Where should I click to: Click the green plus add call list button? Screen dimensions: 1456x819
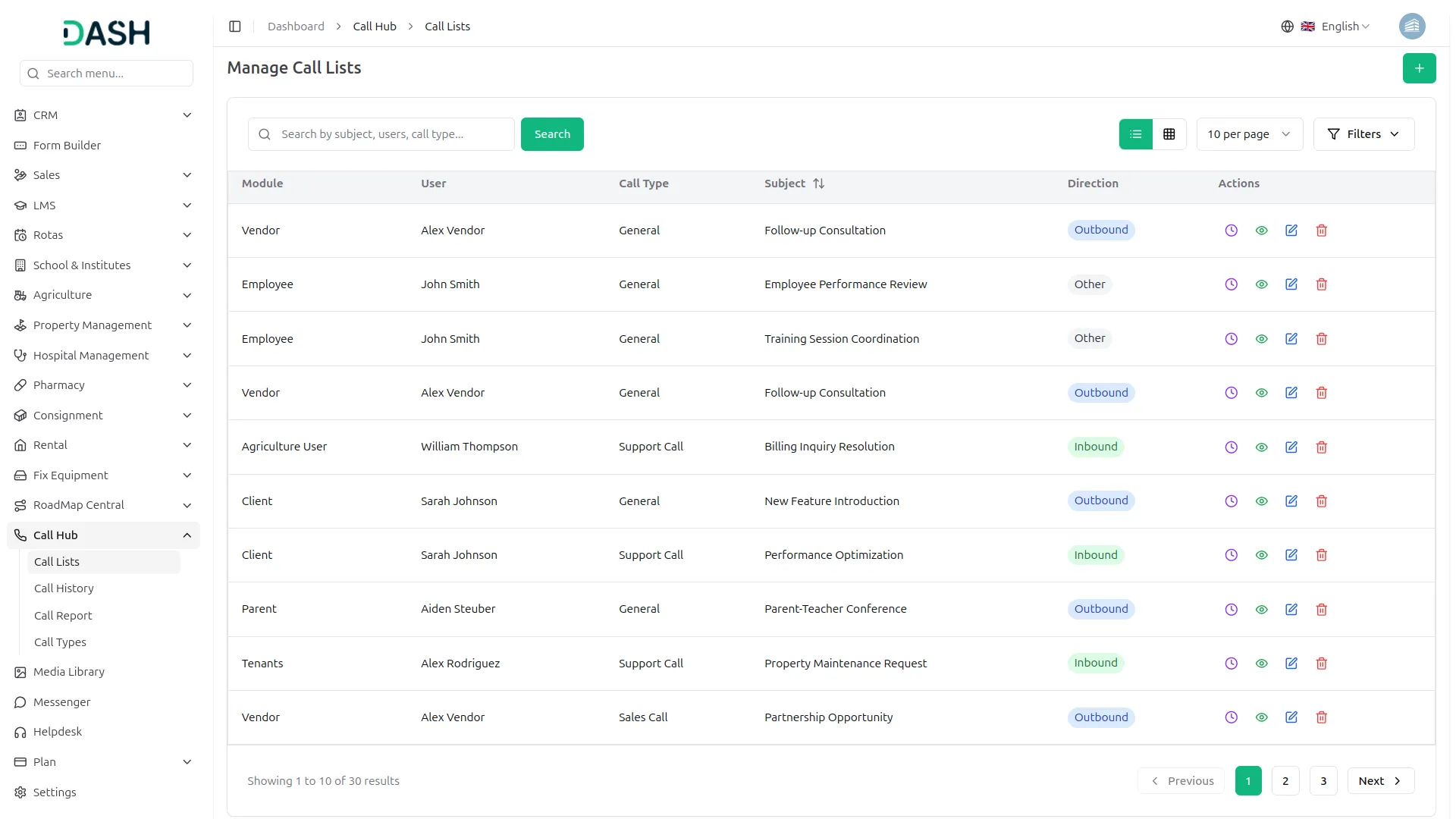pyautogui.click(x=1419, y=68)
